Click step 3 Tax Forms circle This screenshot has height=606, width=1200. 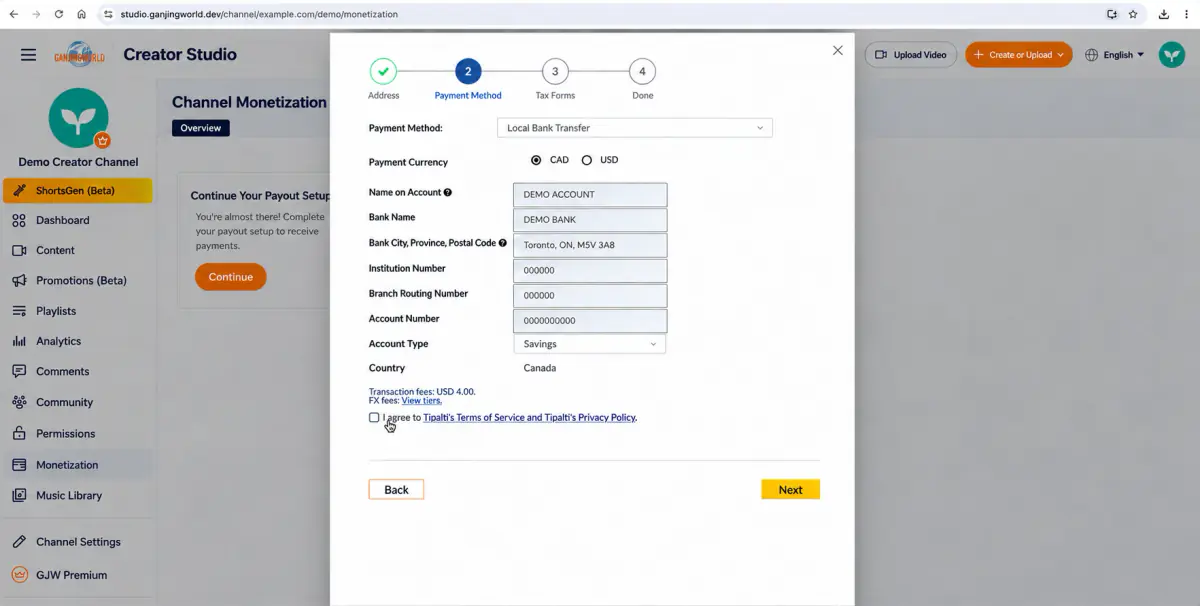[555, 71]
